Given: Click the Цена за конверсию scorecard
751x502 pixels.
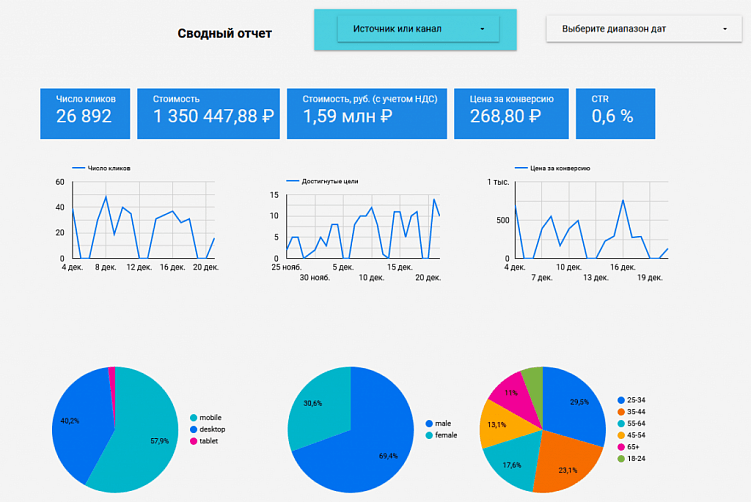Looking at the screenshot, I should point(511,114).
